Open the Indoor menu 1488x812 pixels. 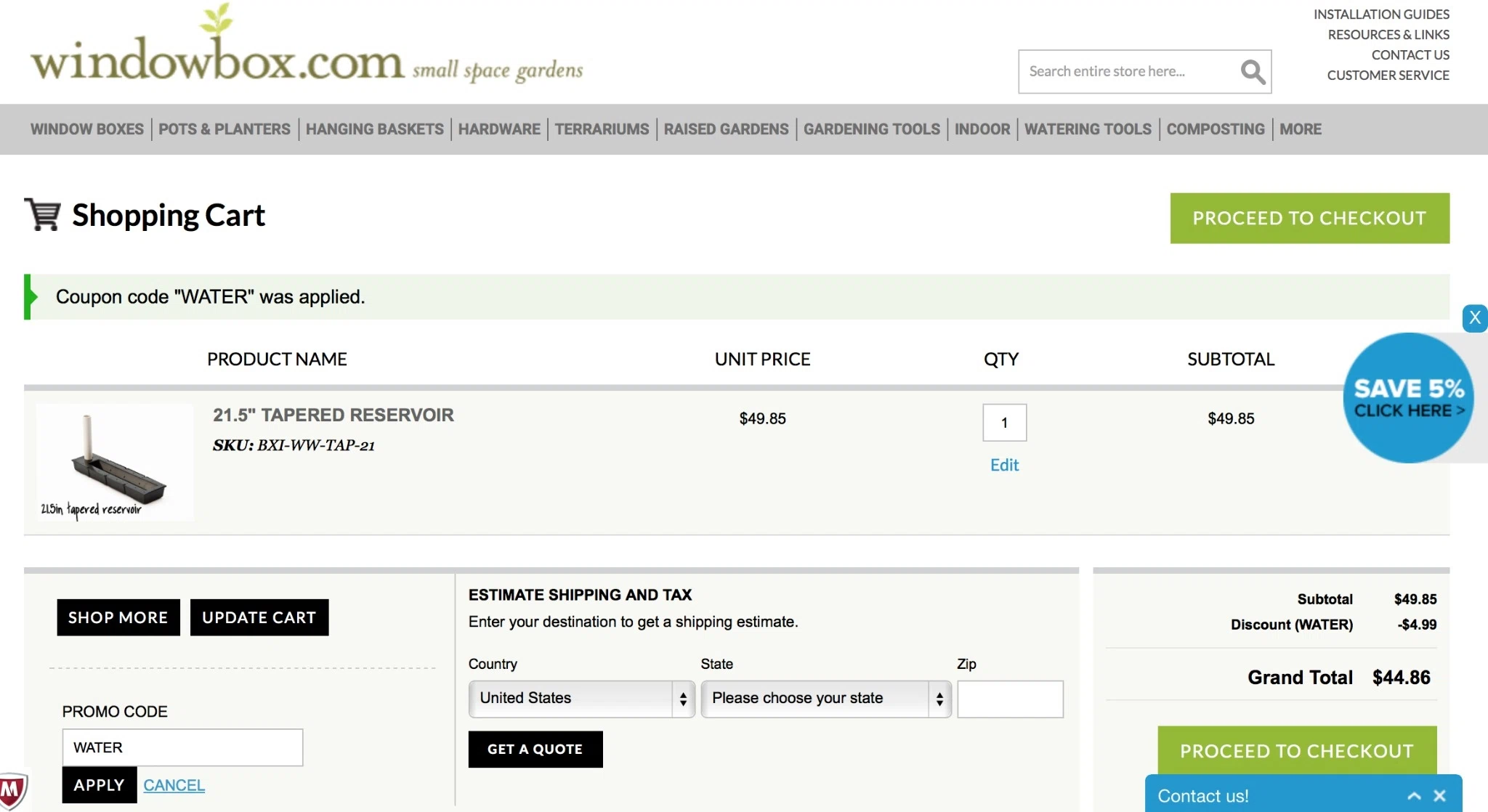[982, 129]
